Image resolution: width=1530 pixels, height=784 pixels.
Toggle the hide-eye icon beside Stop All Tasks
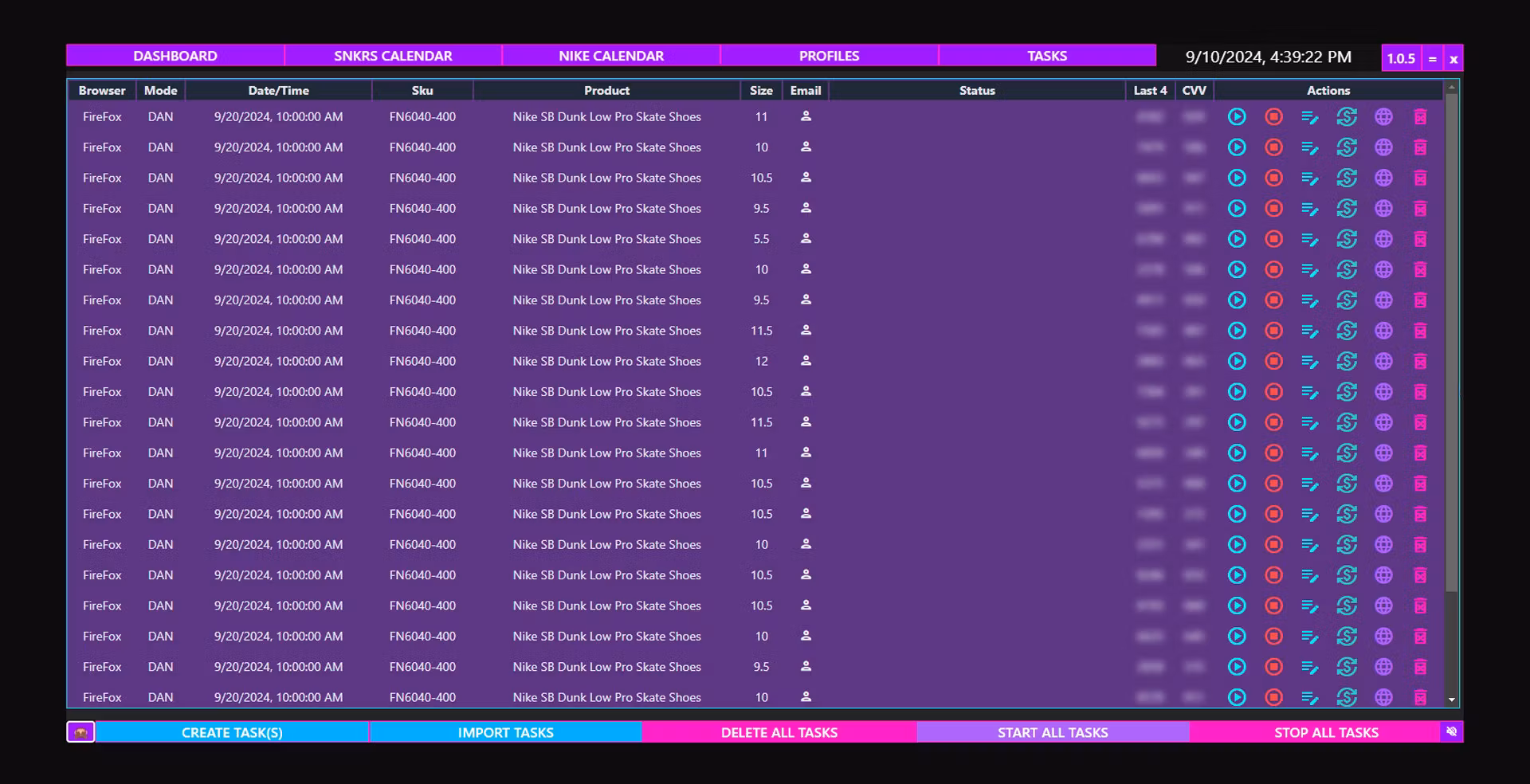[1451, 731]
